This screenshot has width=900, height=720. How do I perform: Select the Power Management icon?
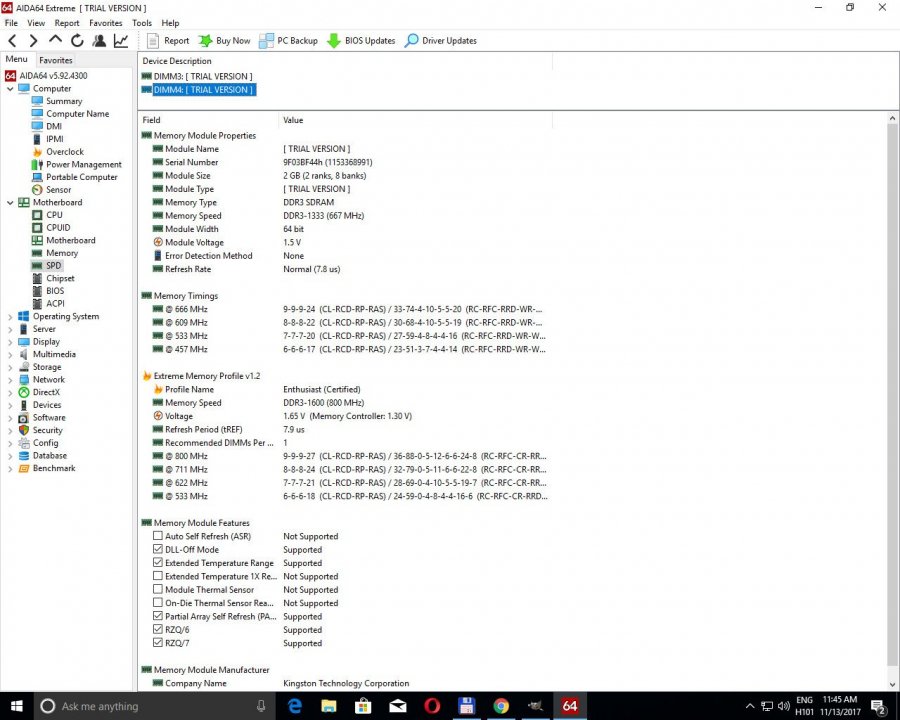coord(37,164)
